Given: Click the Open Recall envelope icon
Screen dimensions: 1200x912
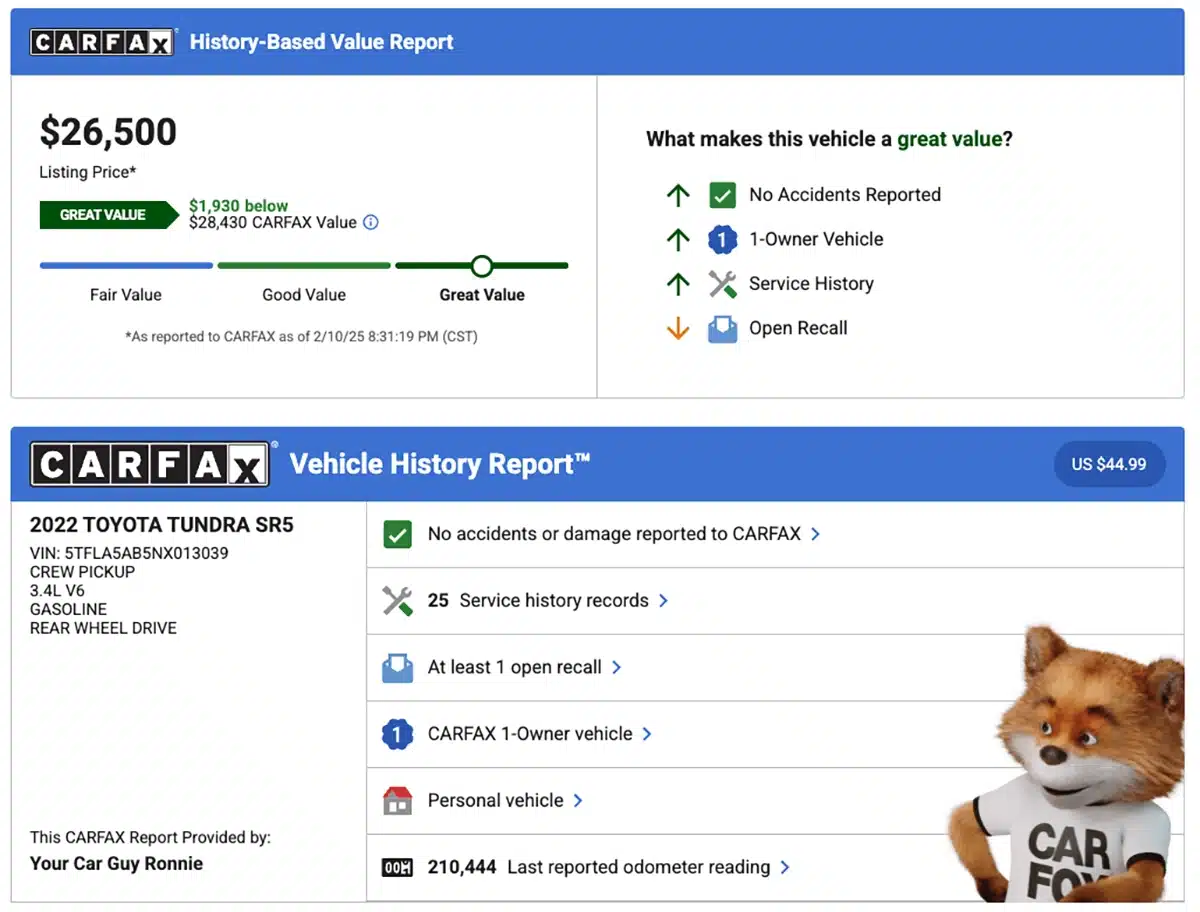Looking at the screenshot, I should pyautogui.click(x=722, y=329).
